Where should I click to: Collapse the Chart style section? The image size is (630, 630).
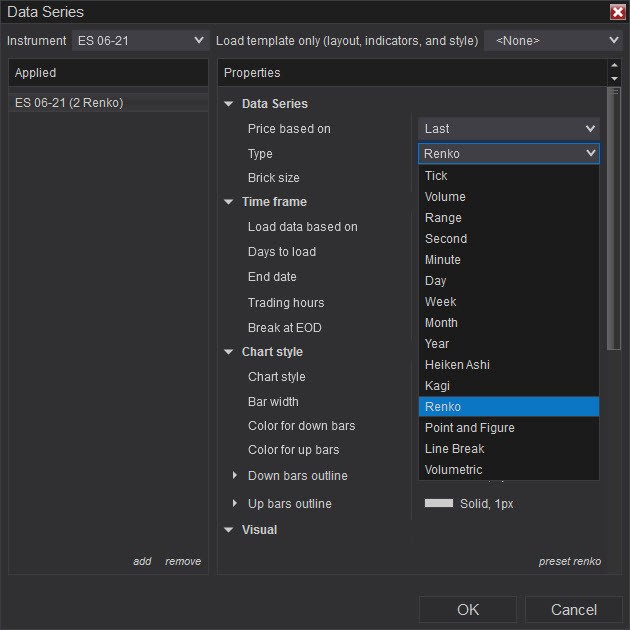pos(229,352)
